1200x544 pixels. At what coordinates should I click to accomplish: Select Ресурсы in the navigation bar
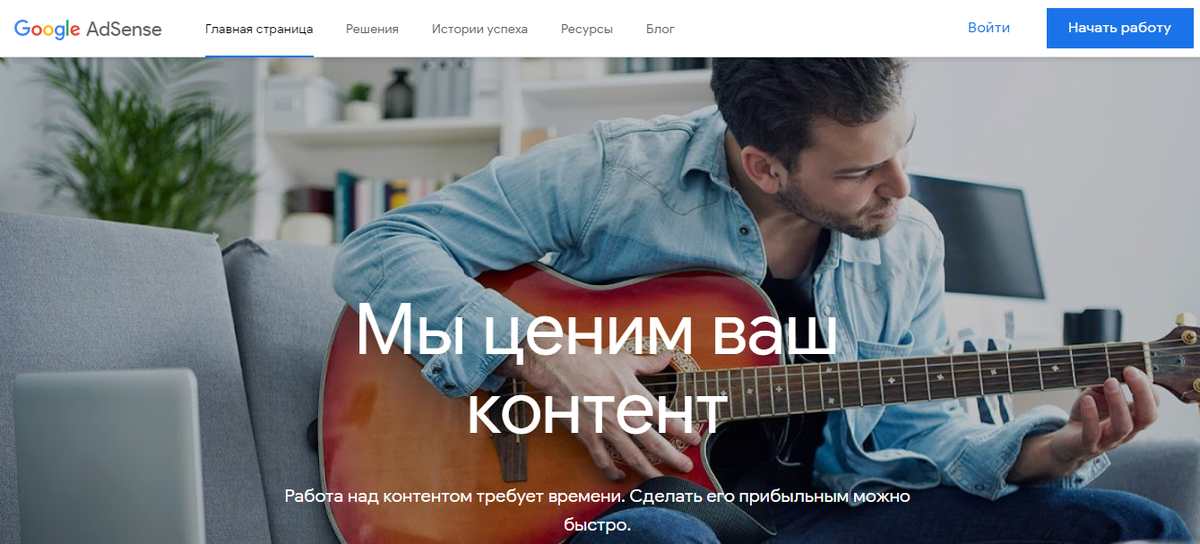coord(587,29)
